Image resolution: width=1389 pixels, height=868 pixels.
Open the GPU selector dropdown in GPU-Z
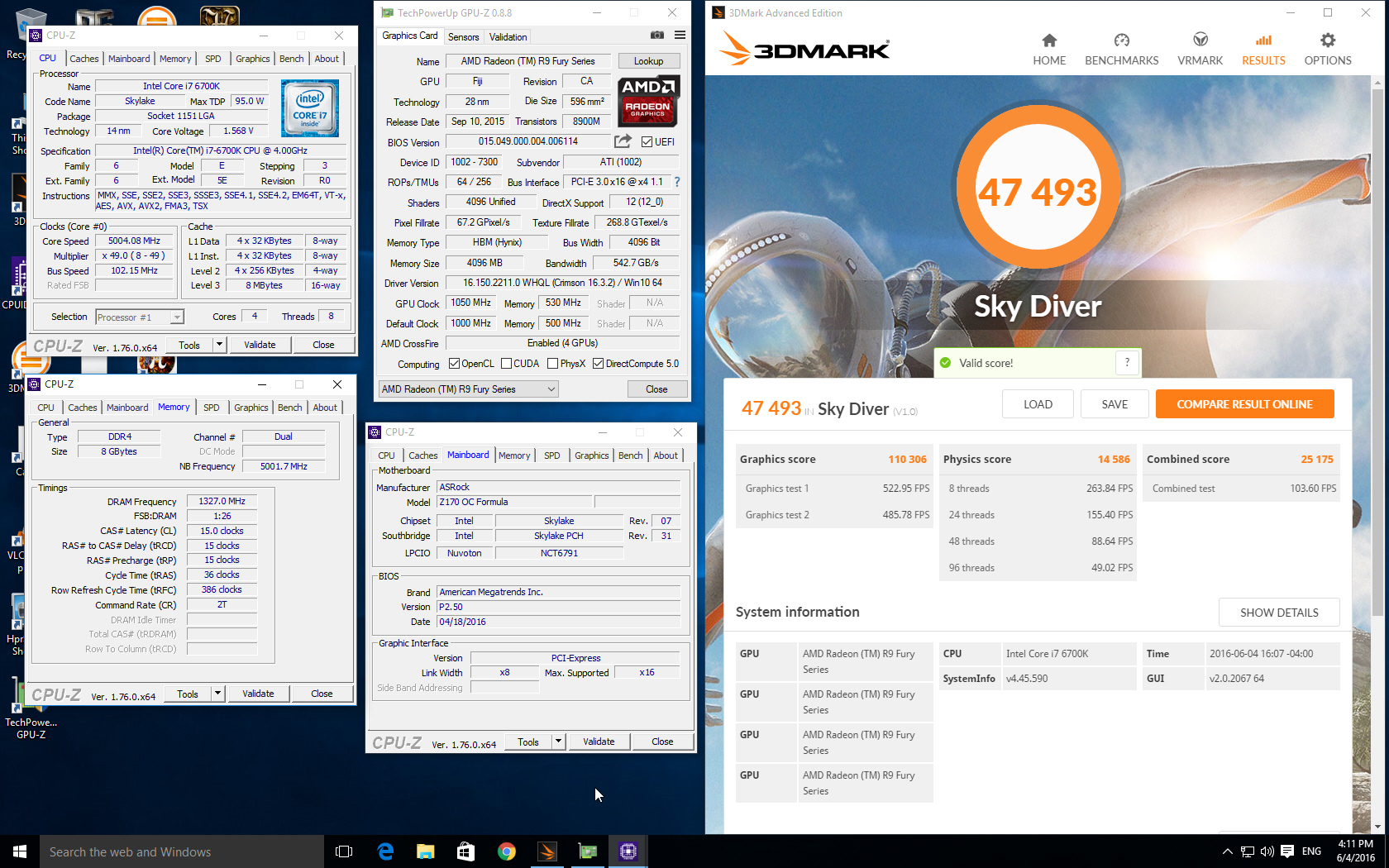[x=468, y=389]
